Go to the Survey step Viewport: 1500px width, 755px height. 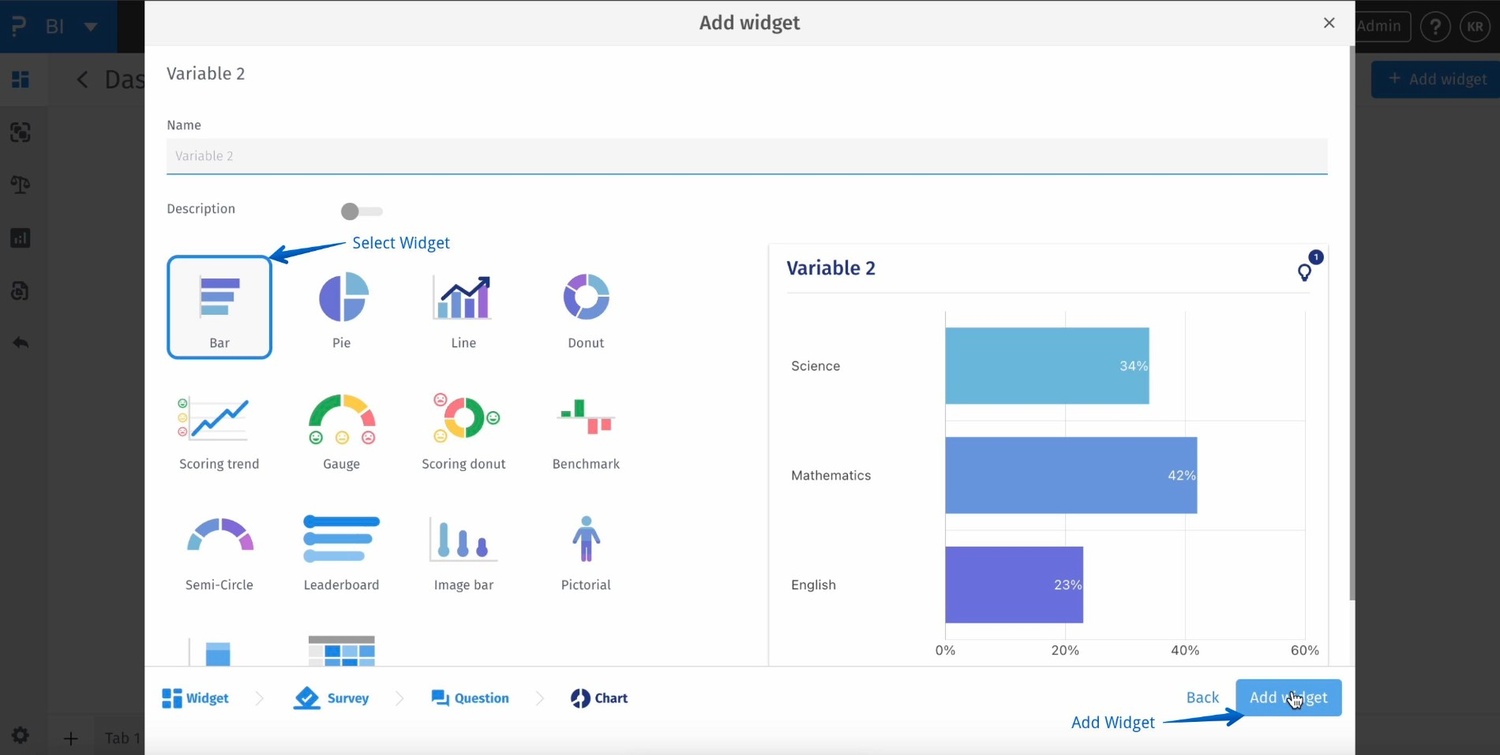pyautogui.click(x=332, y=698)
